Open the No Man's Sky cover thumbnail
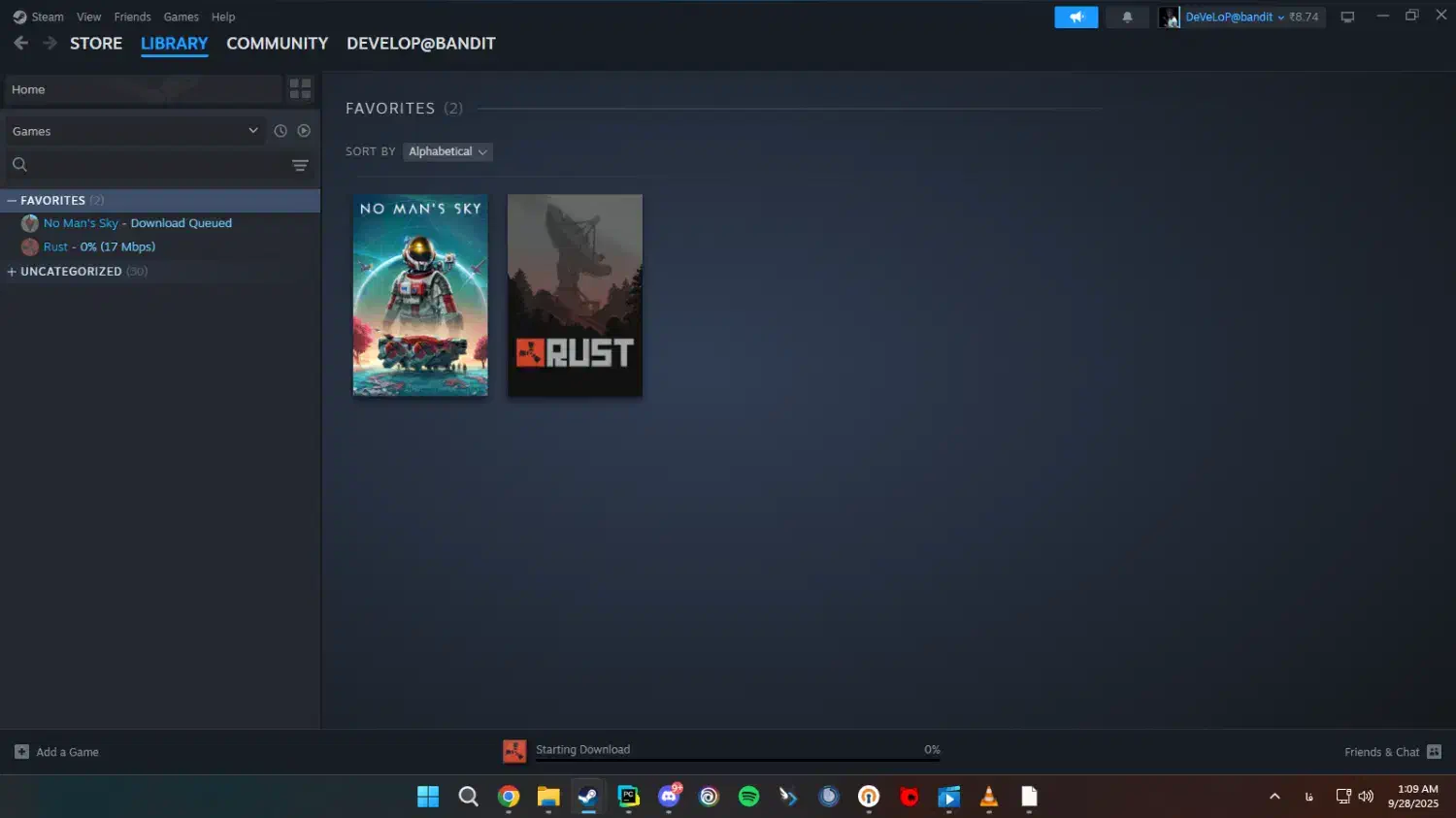 tap(420, 295)
